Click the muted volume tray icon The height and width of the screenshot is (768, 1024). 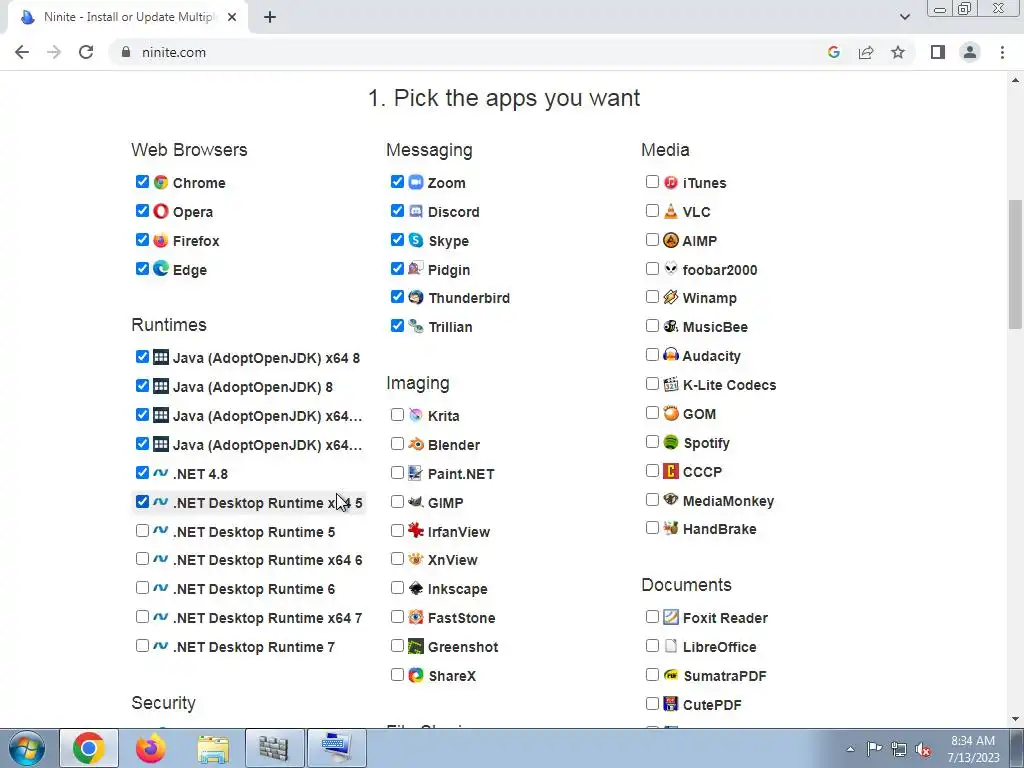923,749
